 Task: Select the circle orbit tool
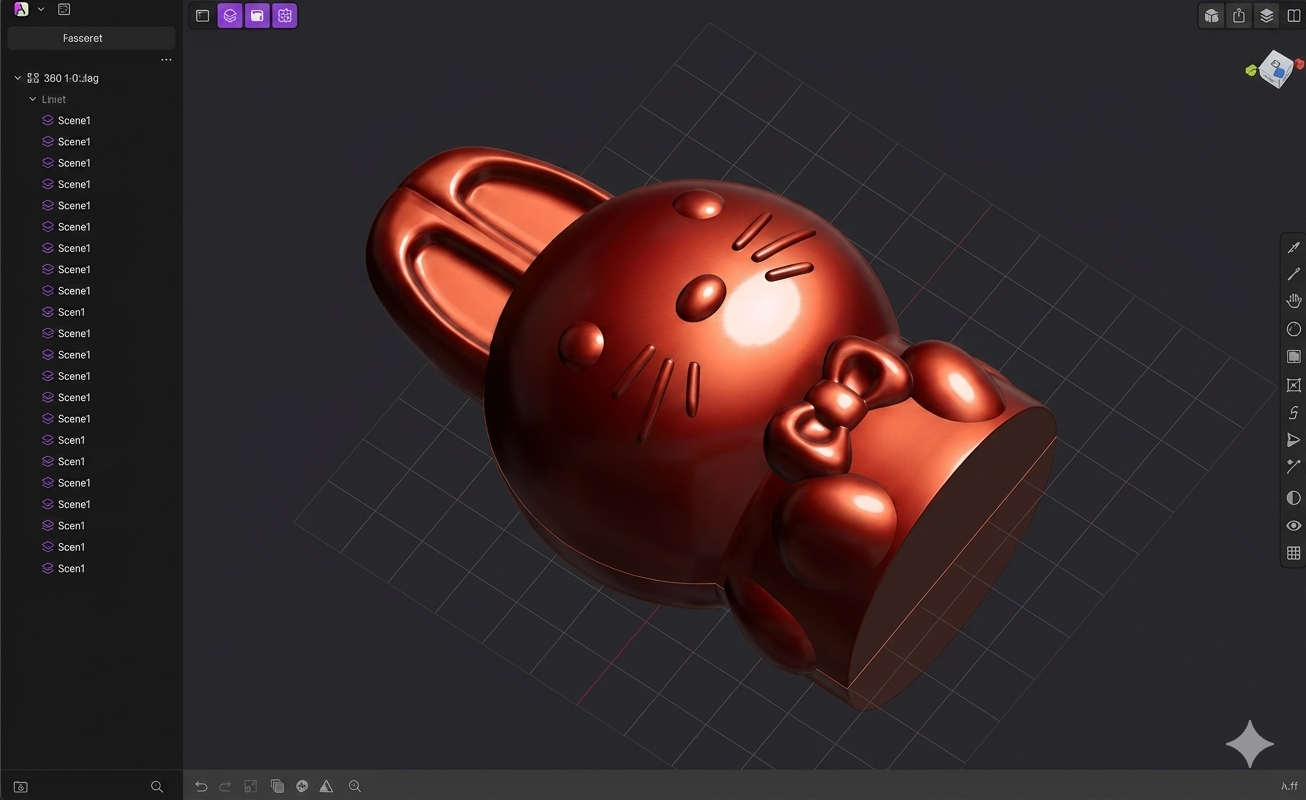pyautogui.click(x=1294, y=329)
